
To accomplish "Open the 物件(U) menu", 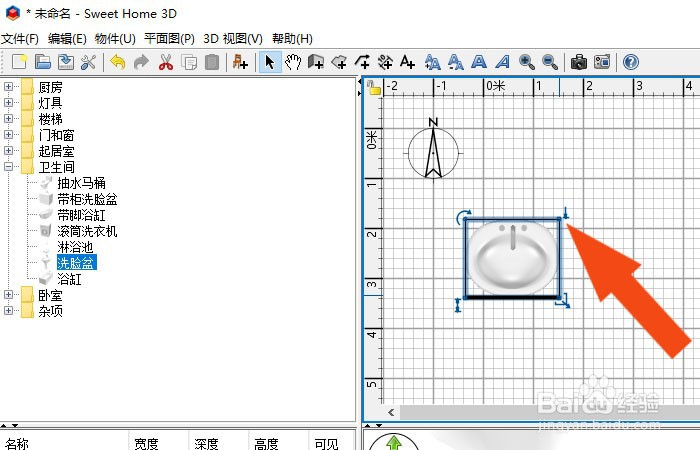I will [115, 39].
